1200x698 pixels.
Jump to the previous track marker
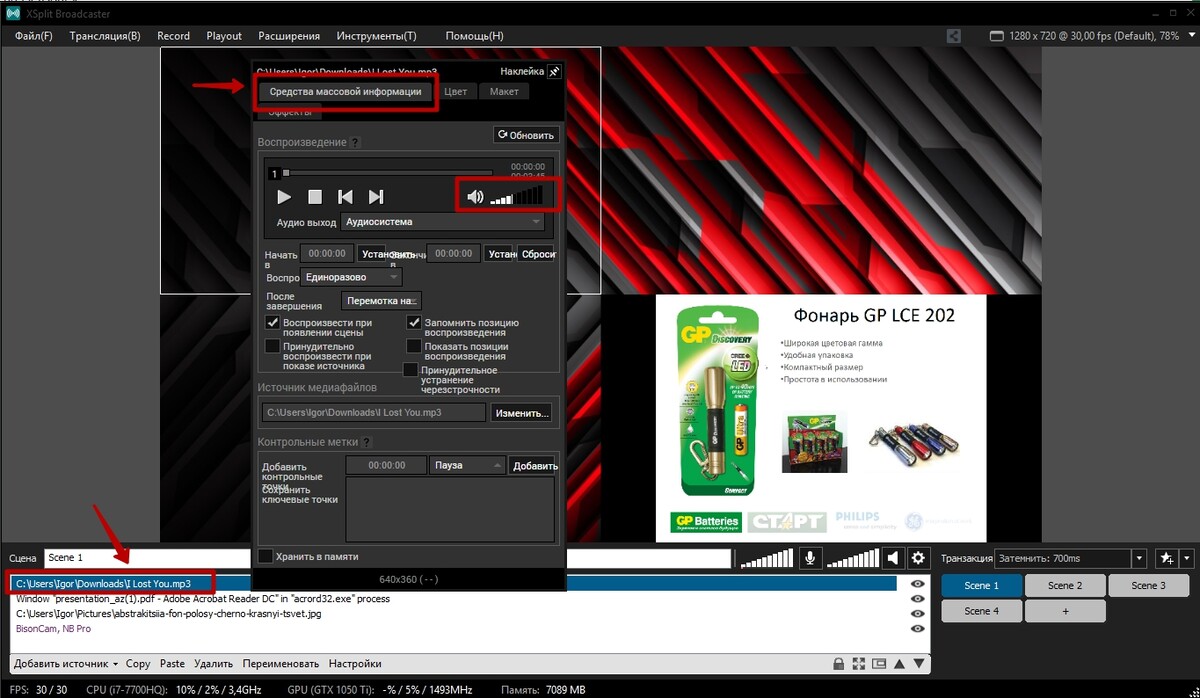345,198
